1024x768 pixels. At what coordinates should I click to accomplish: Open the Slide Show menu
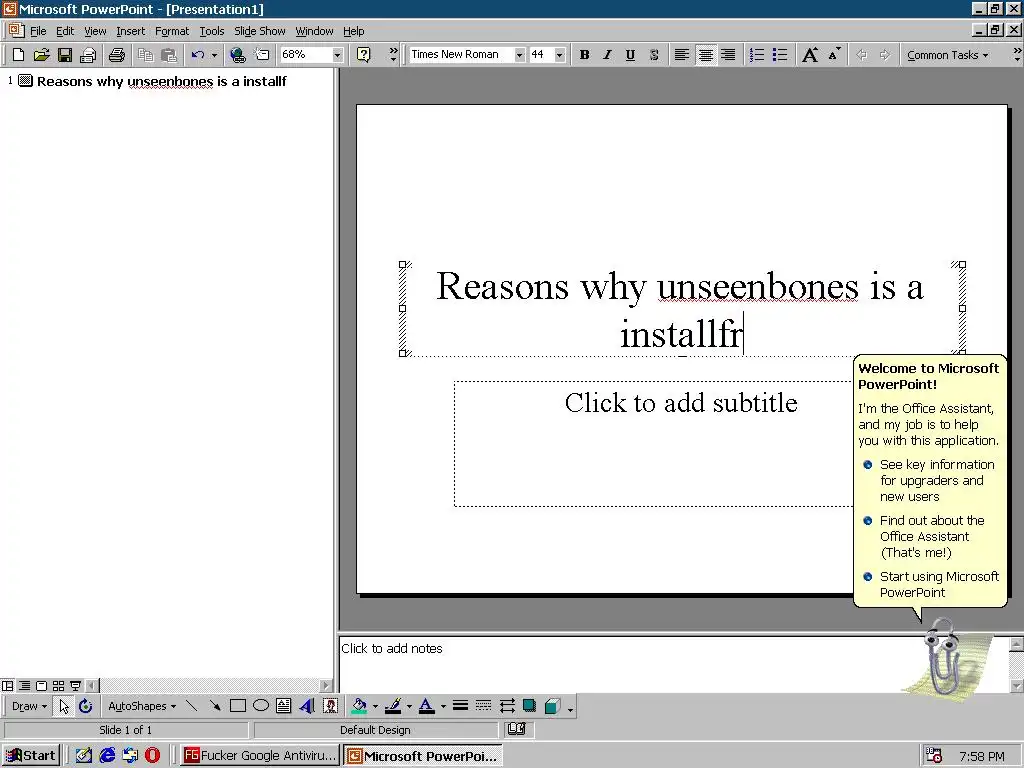(259, 31)
